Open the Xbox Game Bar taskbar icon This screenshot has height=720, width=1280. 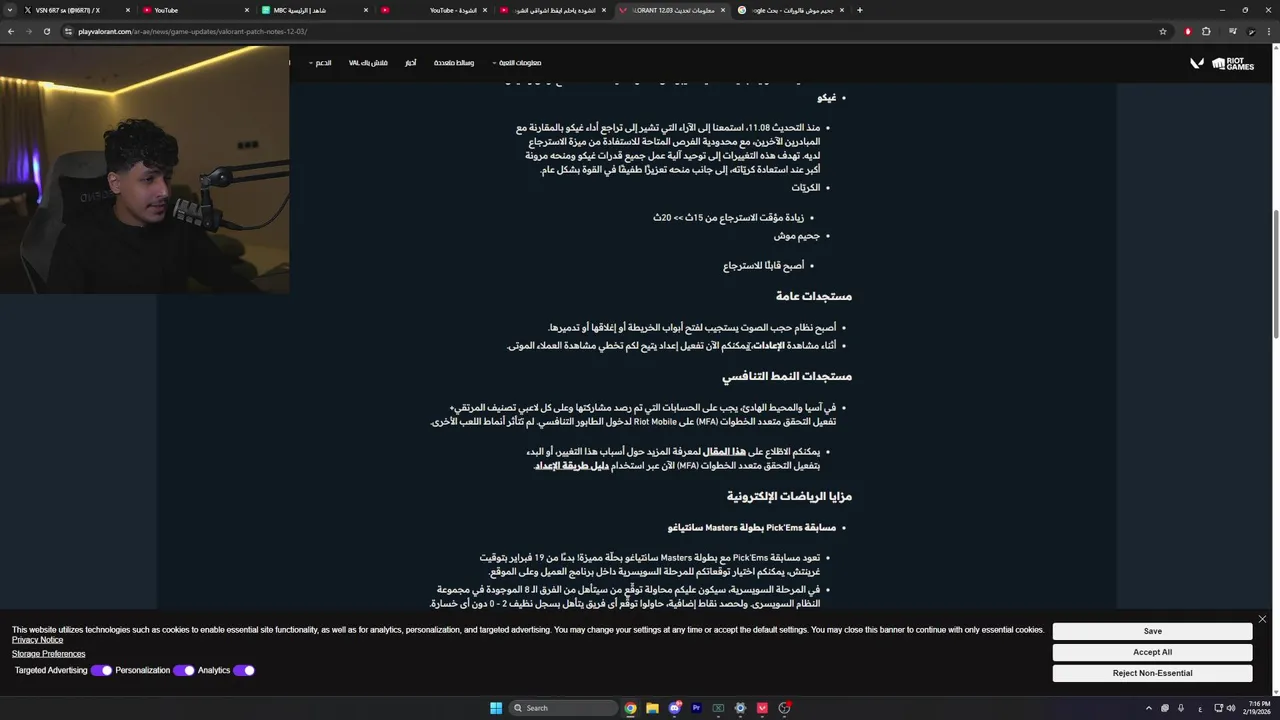[718, 708]
